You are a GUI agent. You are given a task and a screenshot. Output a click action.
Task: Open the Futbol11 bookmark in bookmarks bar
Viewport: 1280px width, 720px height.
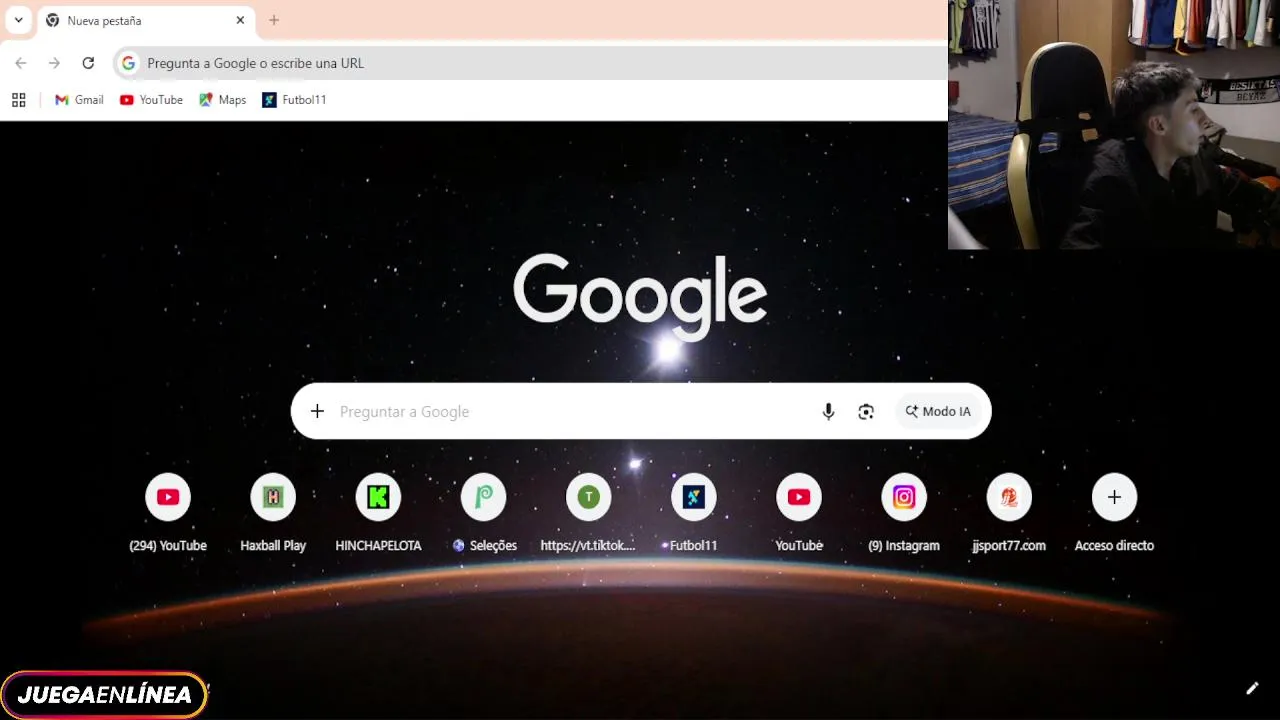pyautogui.click(x=294, y=100)
